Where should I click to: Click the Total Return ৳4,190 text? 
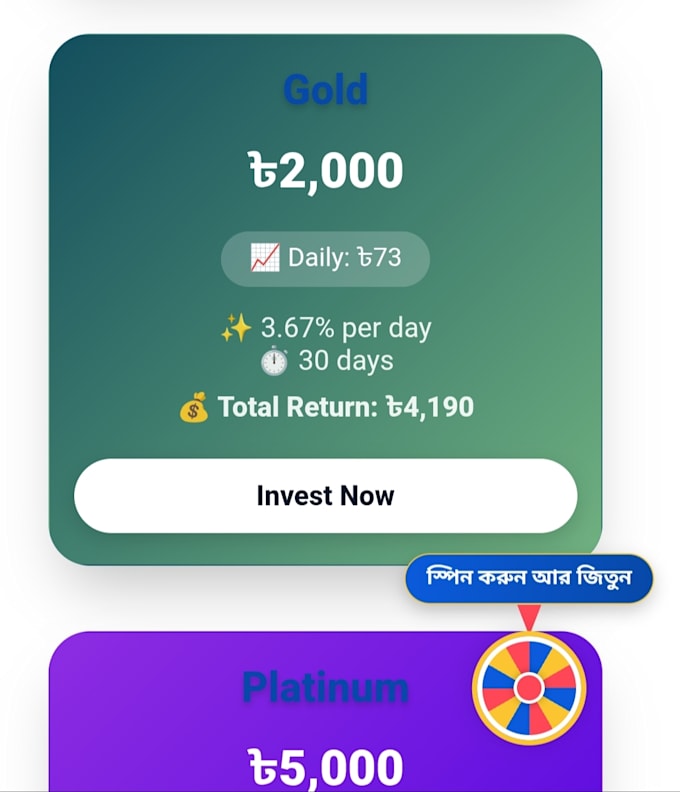click(346, 407)
